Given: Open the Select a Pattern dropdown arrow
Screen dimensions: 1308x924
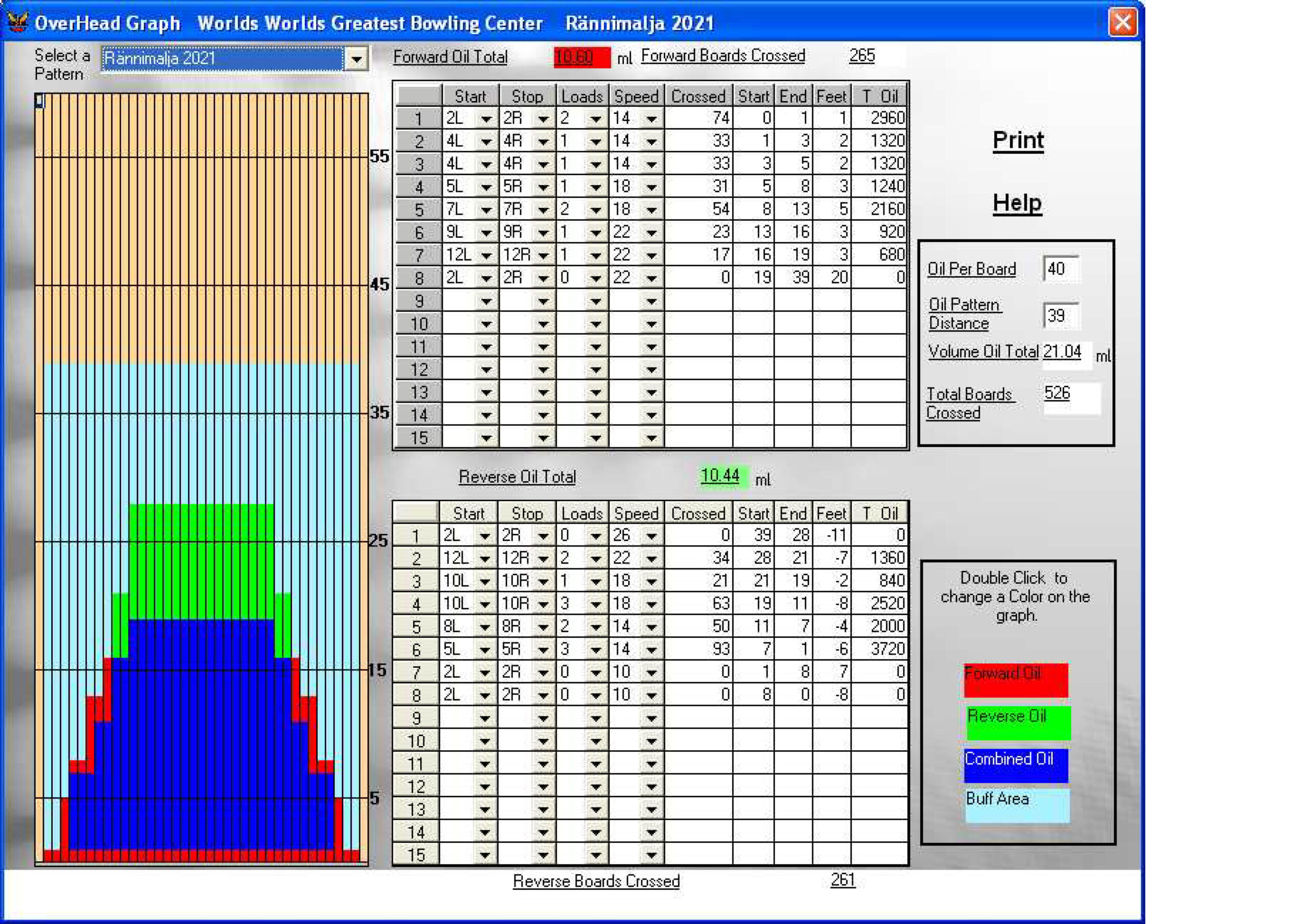Looking at the screenshot, I should tap(357, 59).
